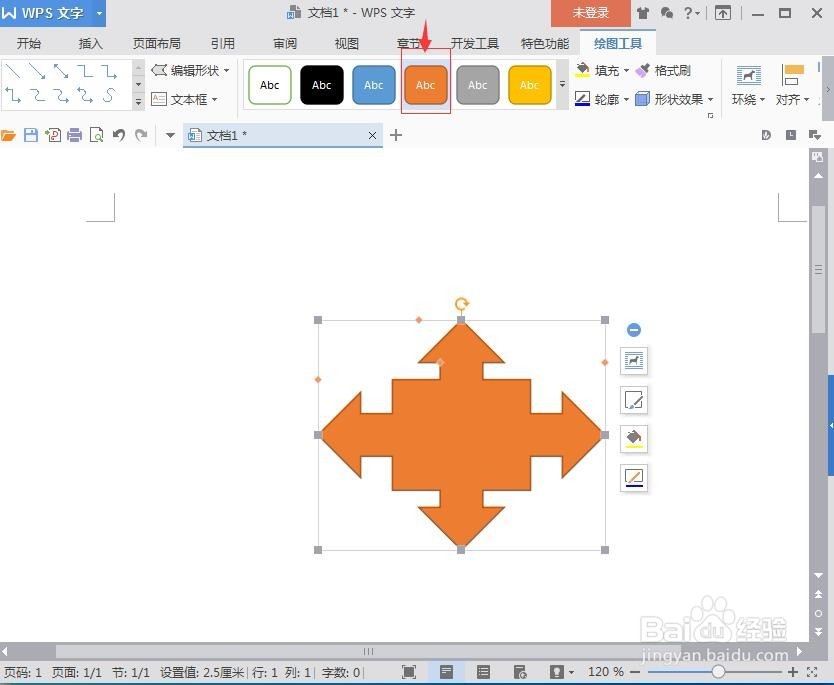Switch to the 引用 tab
The height and width of the screenshot is (685, 834).
click(223, 43)
